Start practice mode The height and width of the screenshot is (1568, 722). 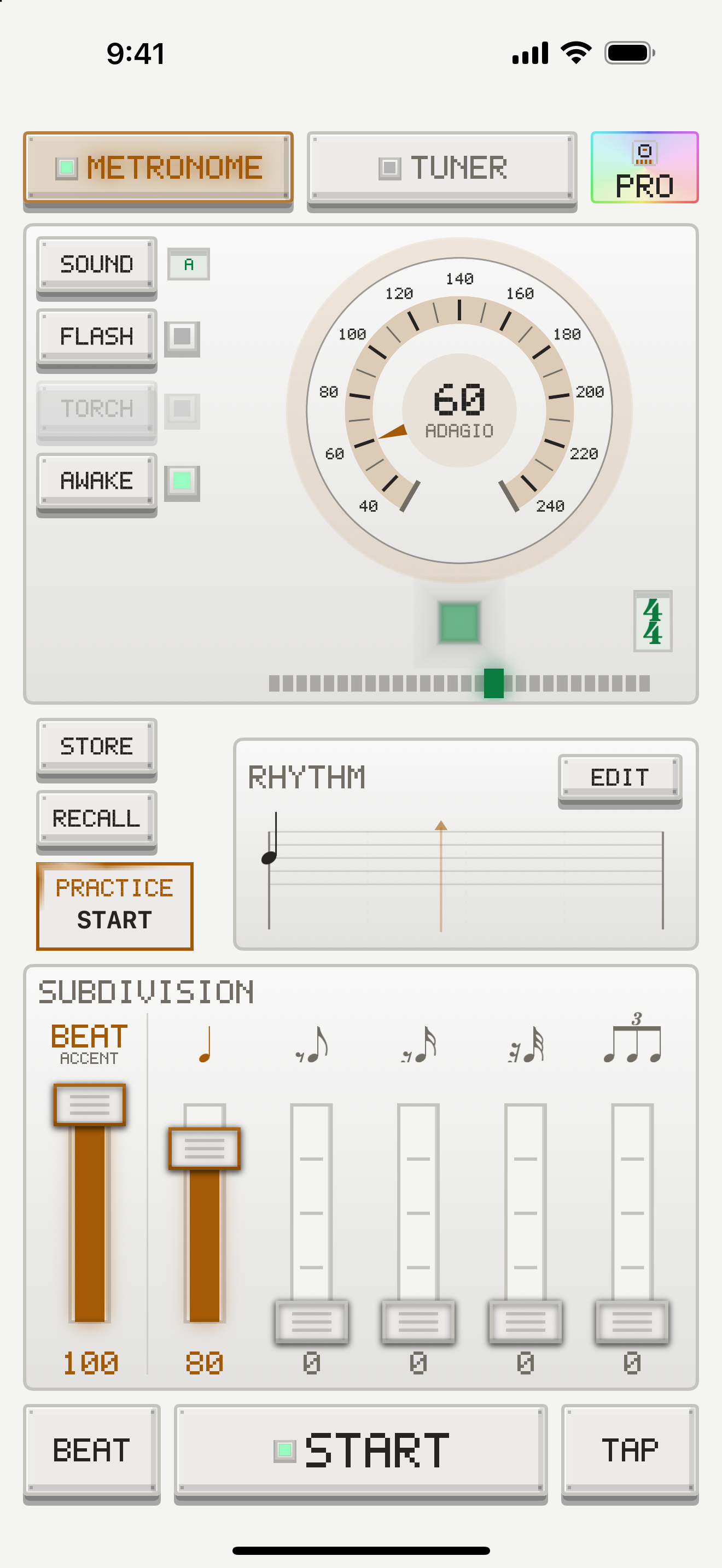[114, 906]
